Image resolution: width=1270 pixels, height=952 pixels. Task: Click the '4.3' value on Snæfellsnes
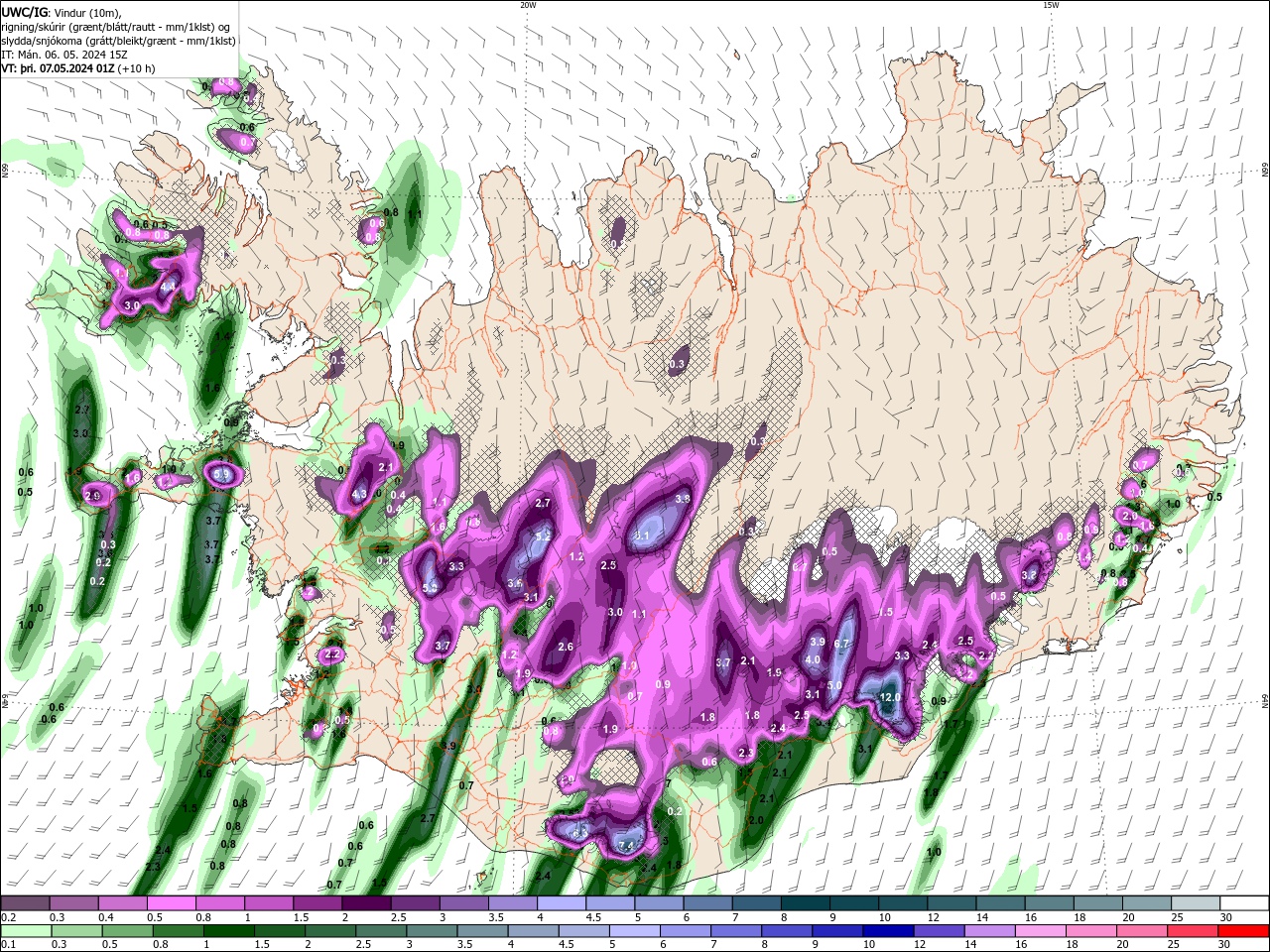pyautogui.click(x=359, y=494)
